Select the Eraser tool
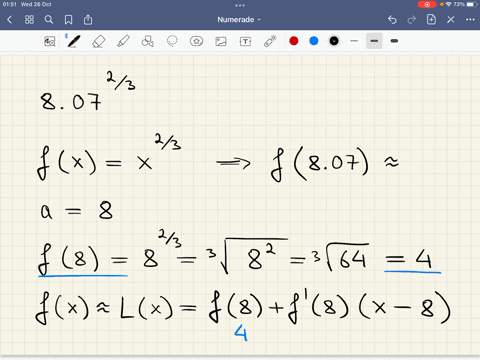Screen dimensions: 480x360 [x=98, y=42]
